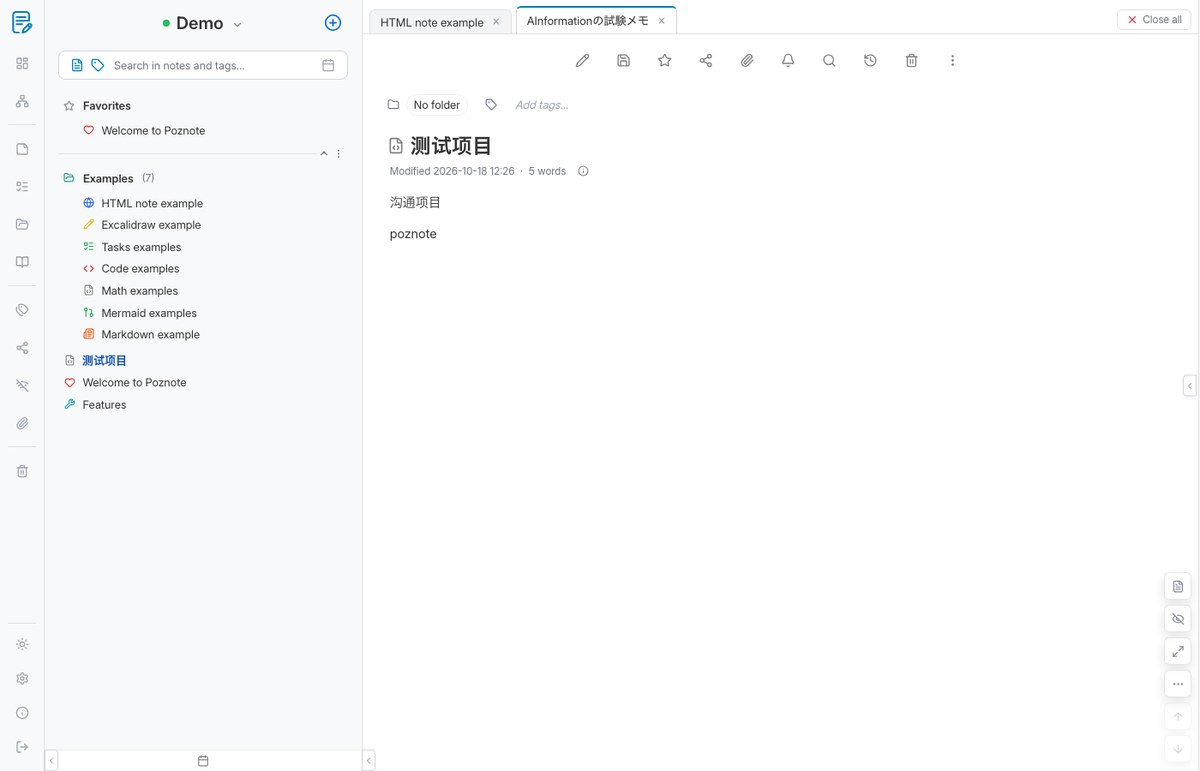Toggle favorite with the star icon
Image resolution: width=1200 pixels, height=771 pixels.
pyautogui.click(x=665, y=61)
